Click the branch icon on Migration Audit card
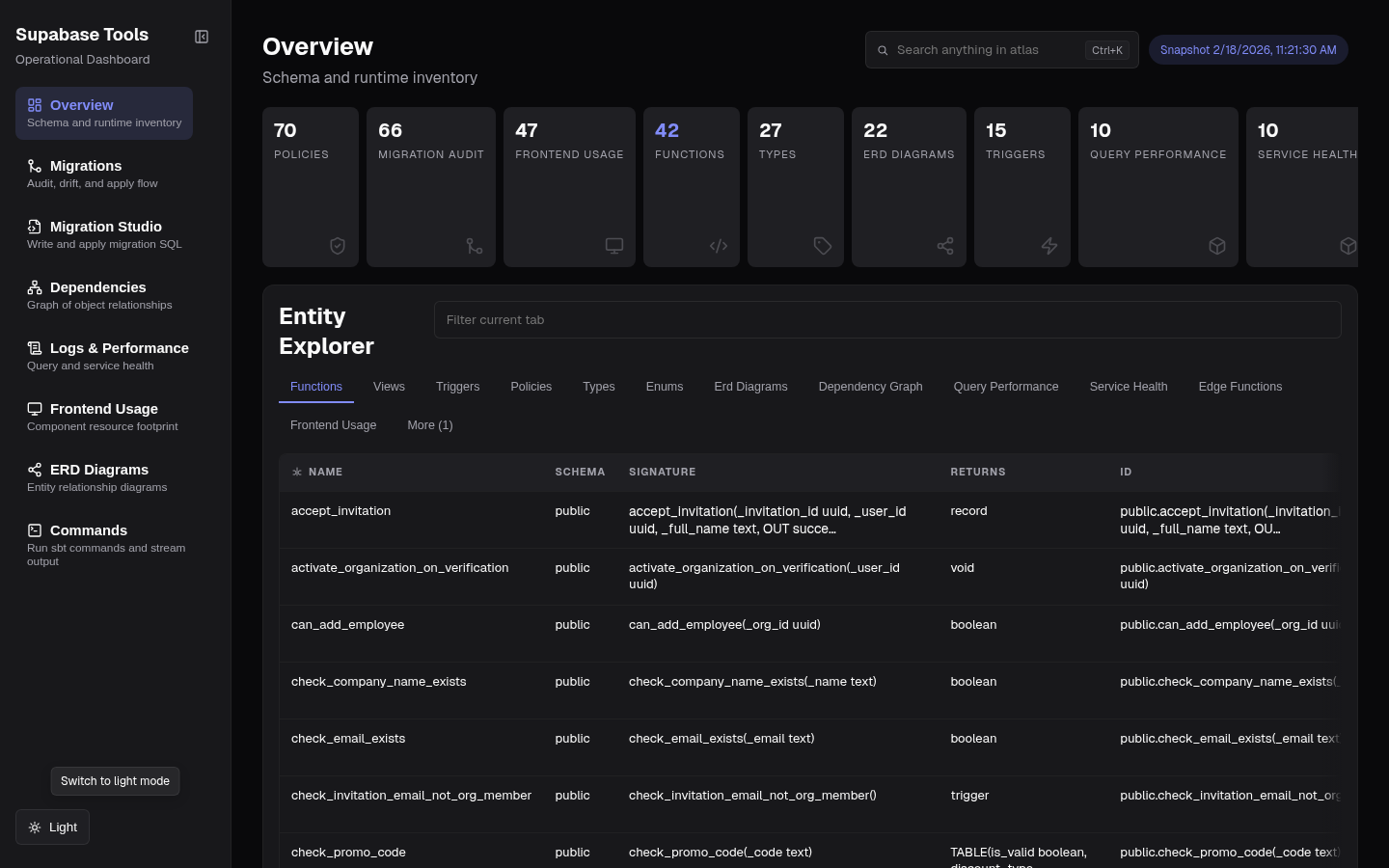Image resolution: width=1389 pixels, height=868 pixels. (x=474, y=246)
